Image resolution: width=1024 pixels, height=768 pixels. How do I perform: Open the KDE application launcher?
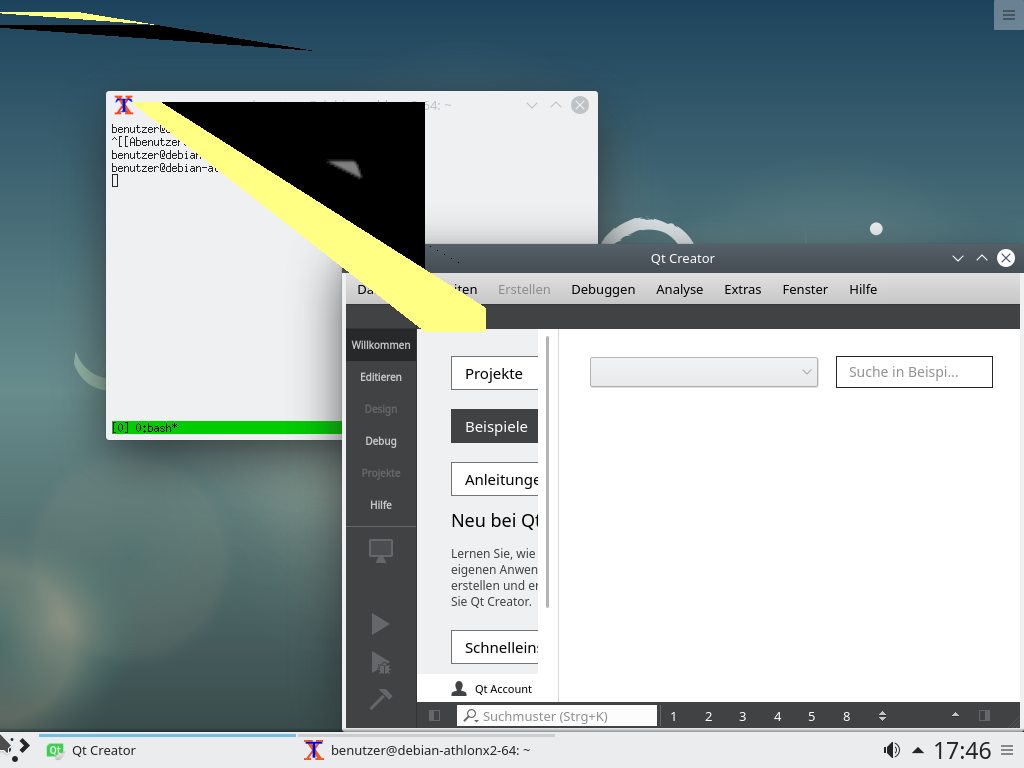16,748
